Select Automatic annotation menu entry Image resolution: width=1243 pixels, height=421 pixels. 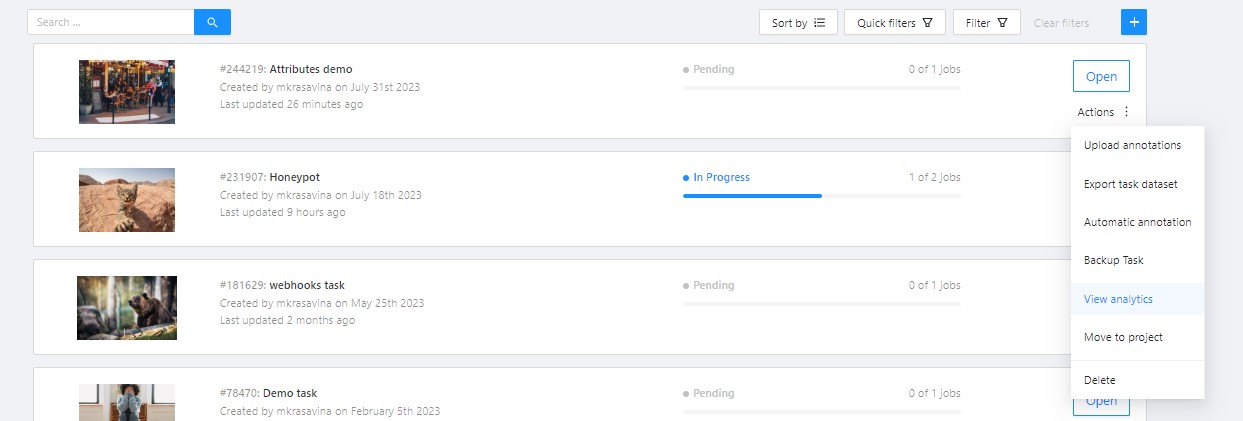(x=1137, y=222)
